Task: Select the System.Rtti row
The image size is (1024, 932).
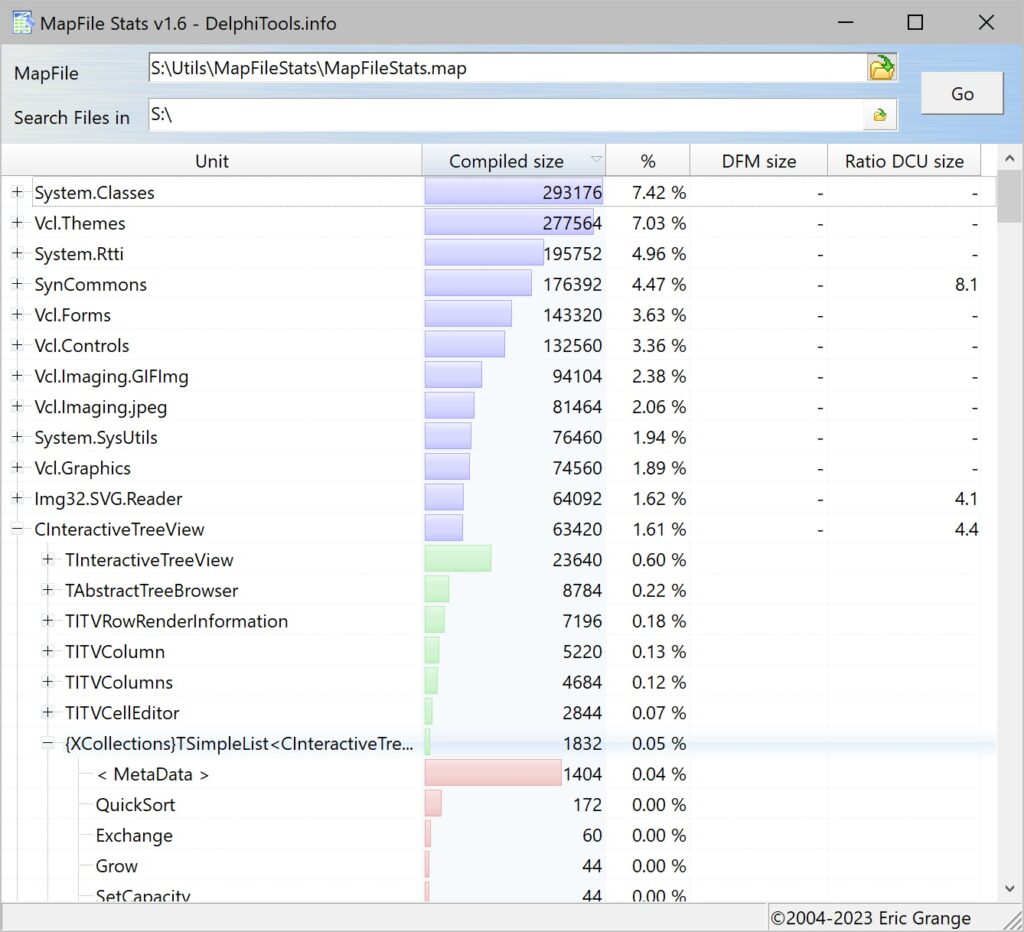Action: click(498, 253)
